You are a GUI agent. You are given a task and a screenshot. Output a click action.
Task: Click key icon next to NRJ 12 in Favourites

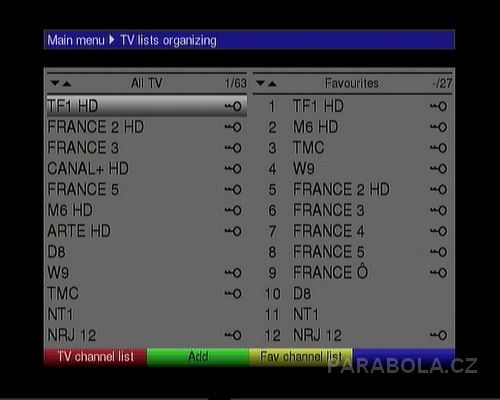coord(438,335)
